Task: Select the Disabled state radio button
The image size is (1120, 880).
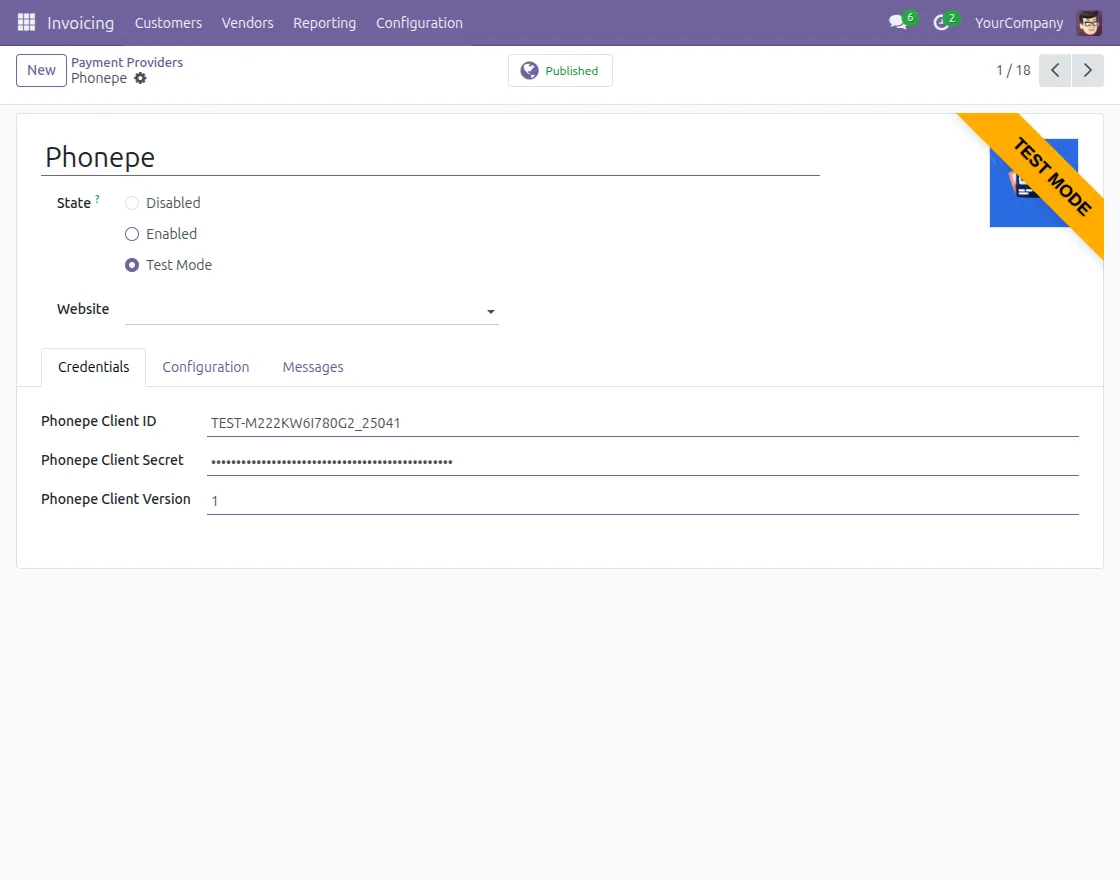Action: tap(131, 202)
